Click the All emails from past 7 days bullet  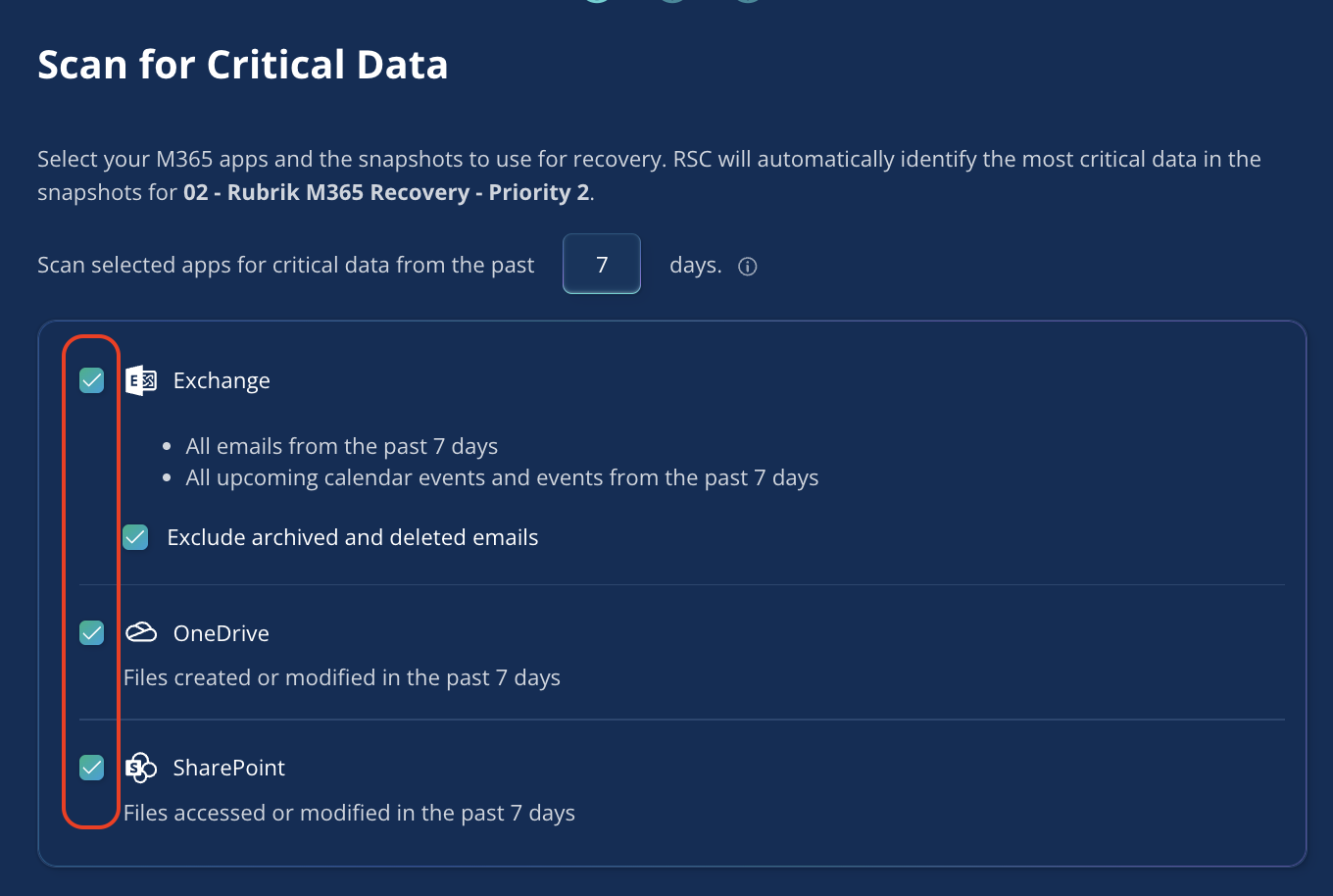click(x=342, y=446)
